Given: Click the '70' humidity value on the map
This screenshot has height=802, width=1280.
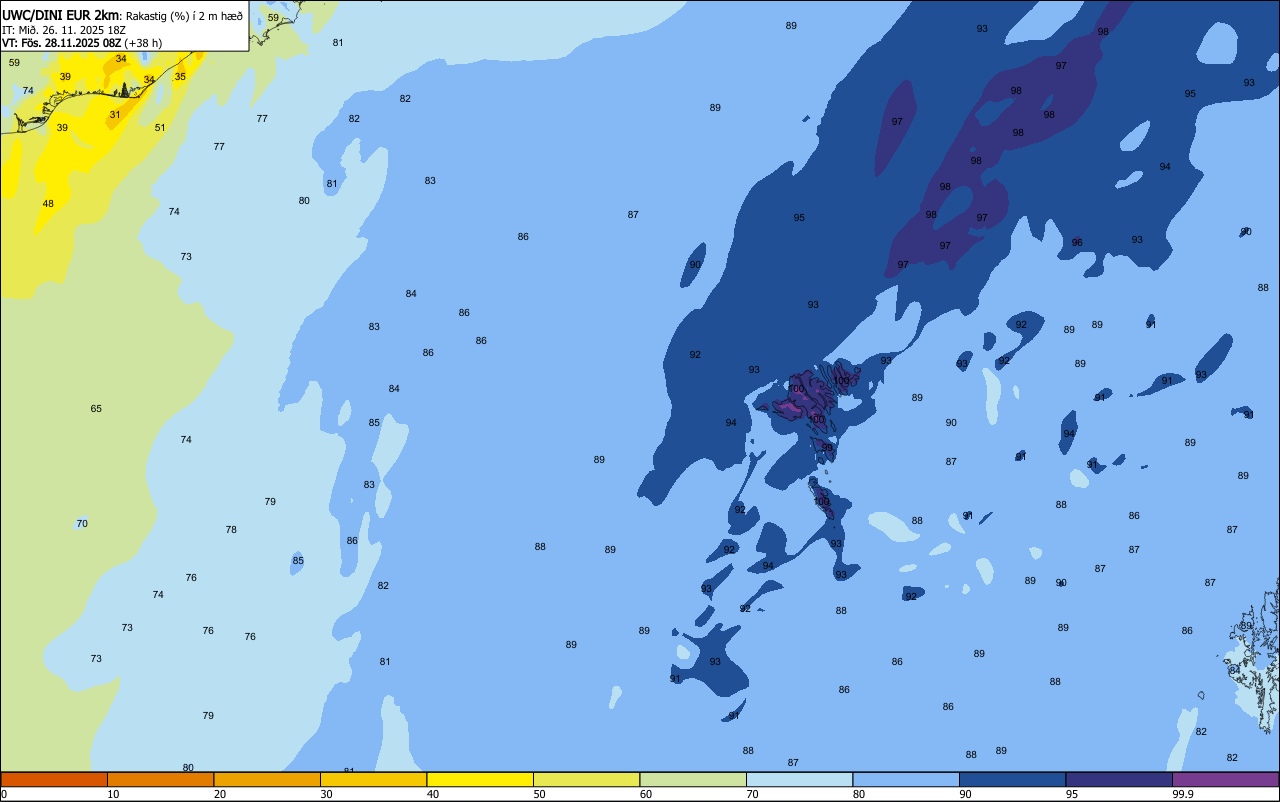Looking at the screenshot, I should click(82, 524).
